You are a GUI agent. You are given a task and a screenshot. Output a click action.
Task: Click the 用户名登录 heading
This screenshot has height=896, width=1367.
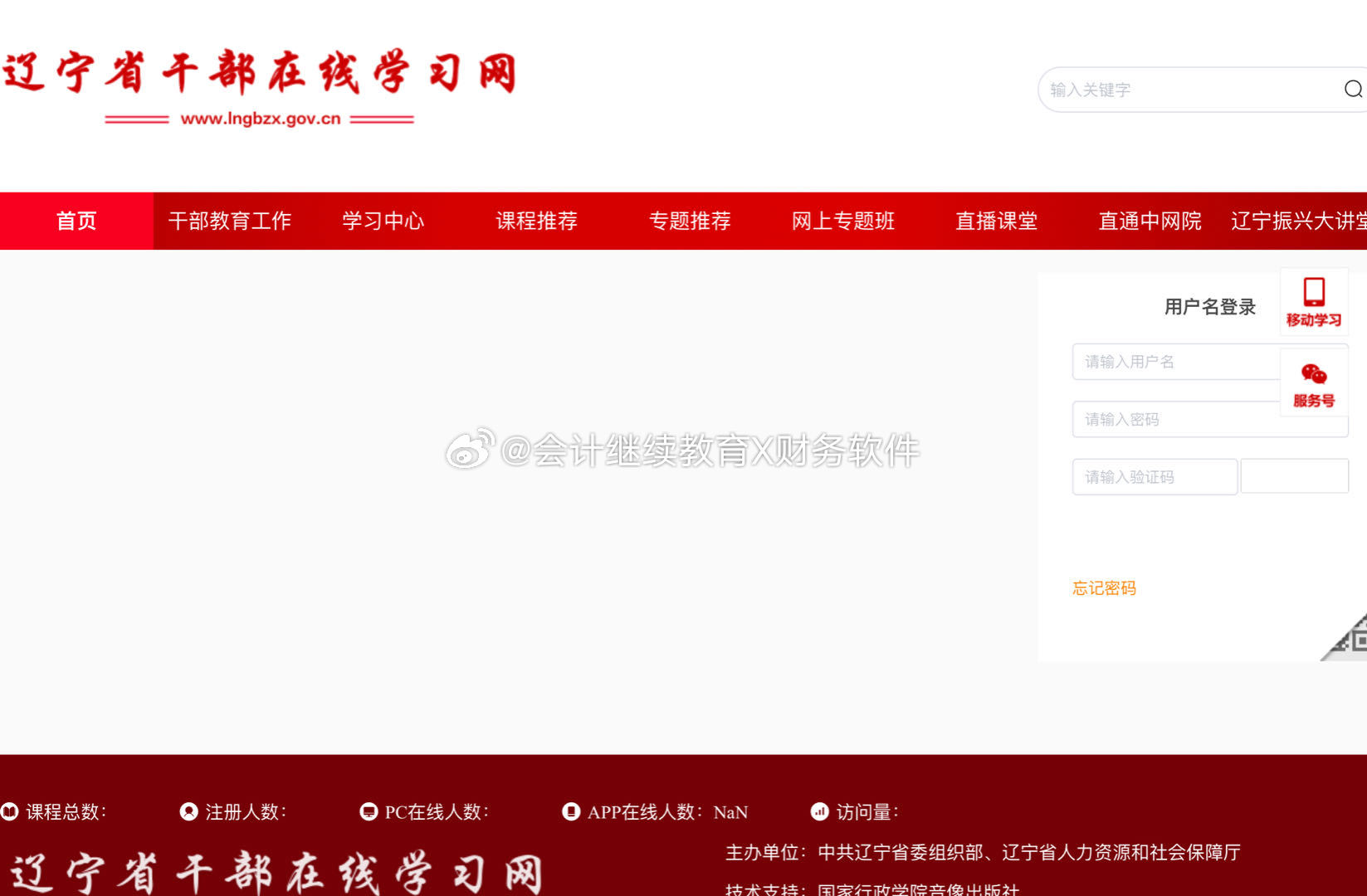coord(1210,307)
